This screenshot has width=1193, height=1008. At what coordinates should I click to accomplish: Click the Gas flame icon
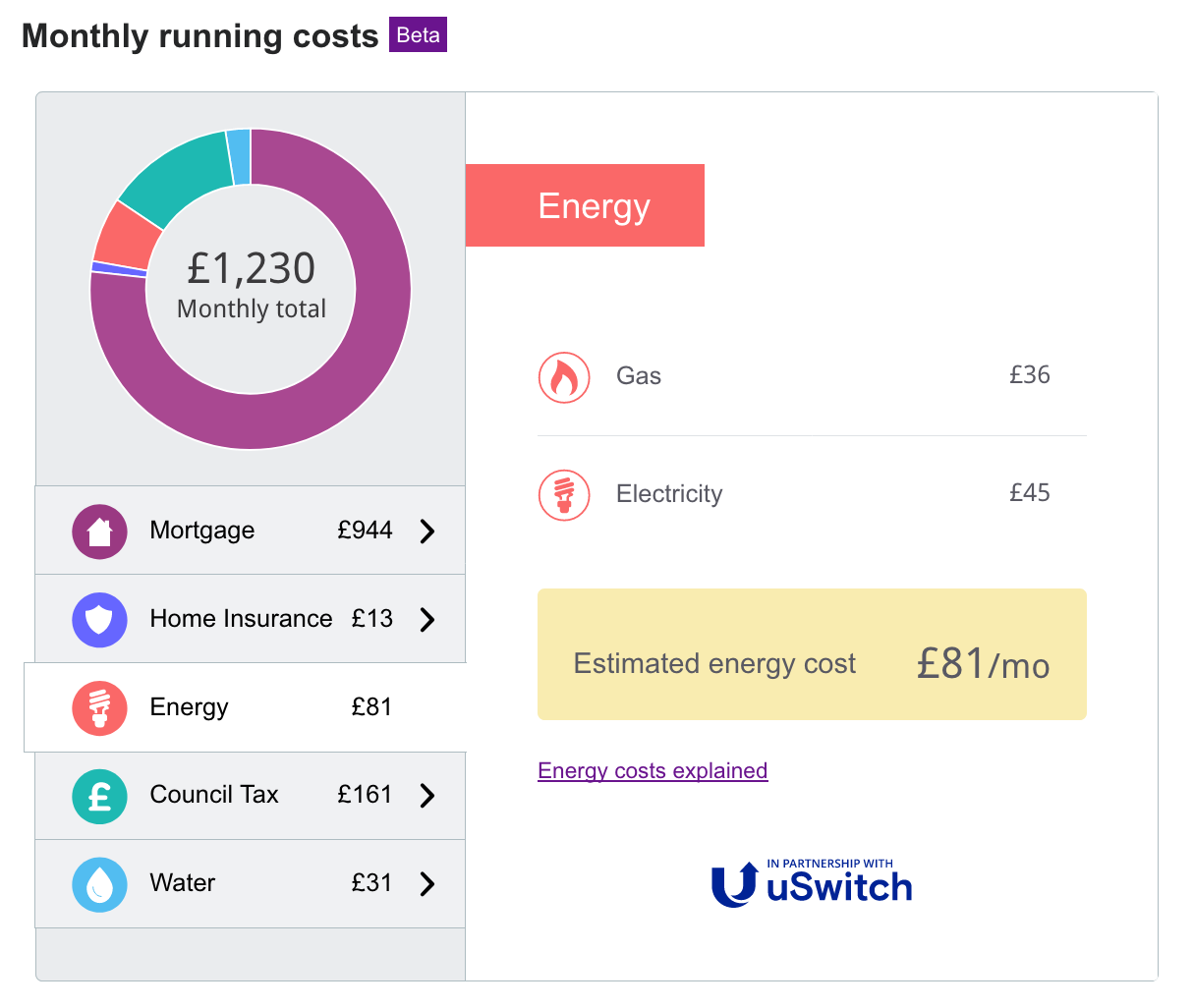564,377
